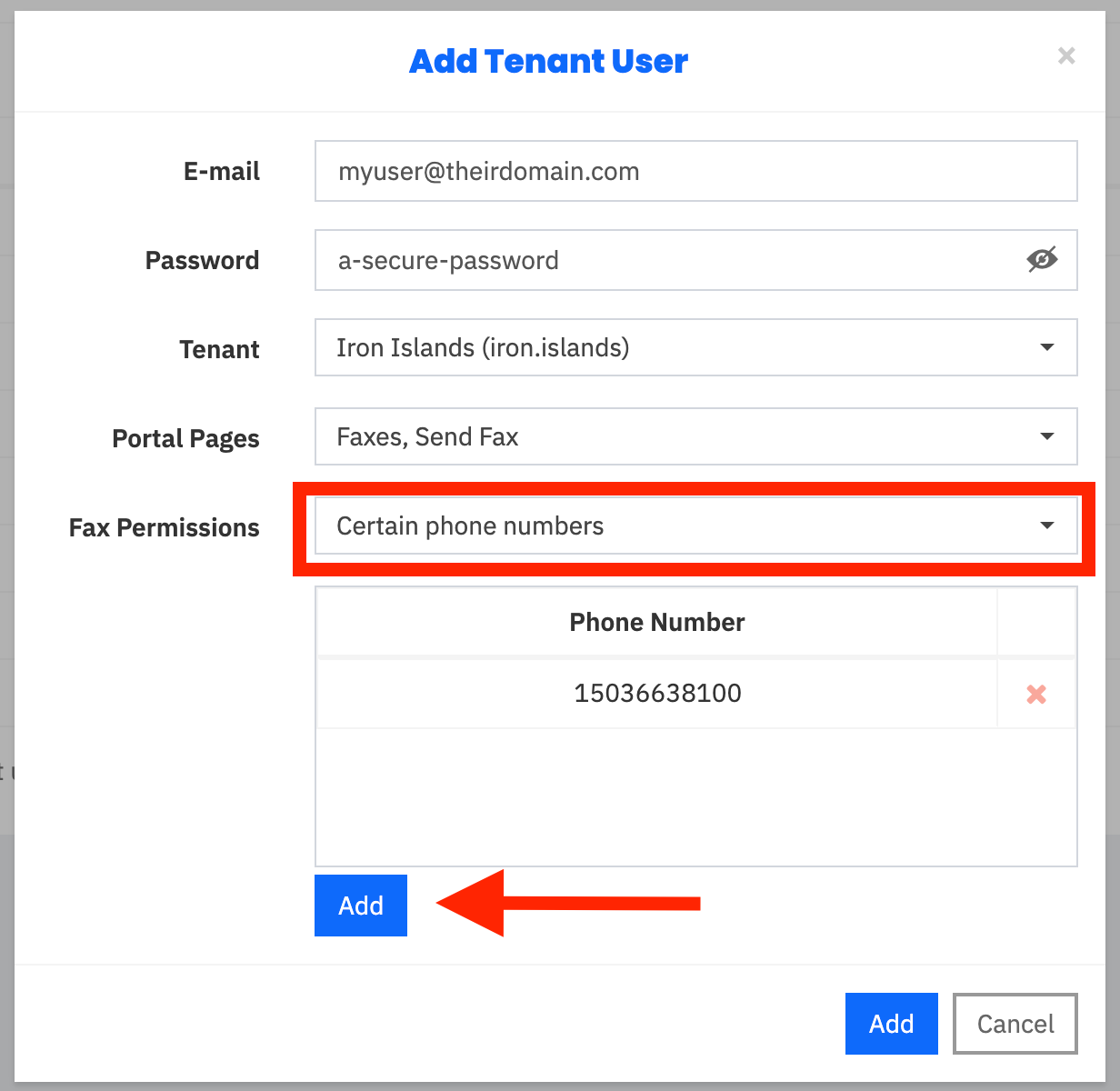Select the 15036638100 phone number cell
The height and width of the screenshot is (1091, 1120).
point(657,693)
